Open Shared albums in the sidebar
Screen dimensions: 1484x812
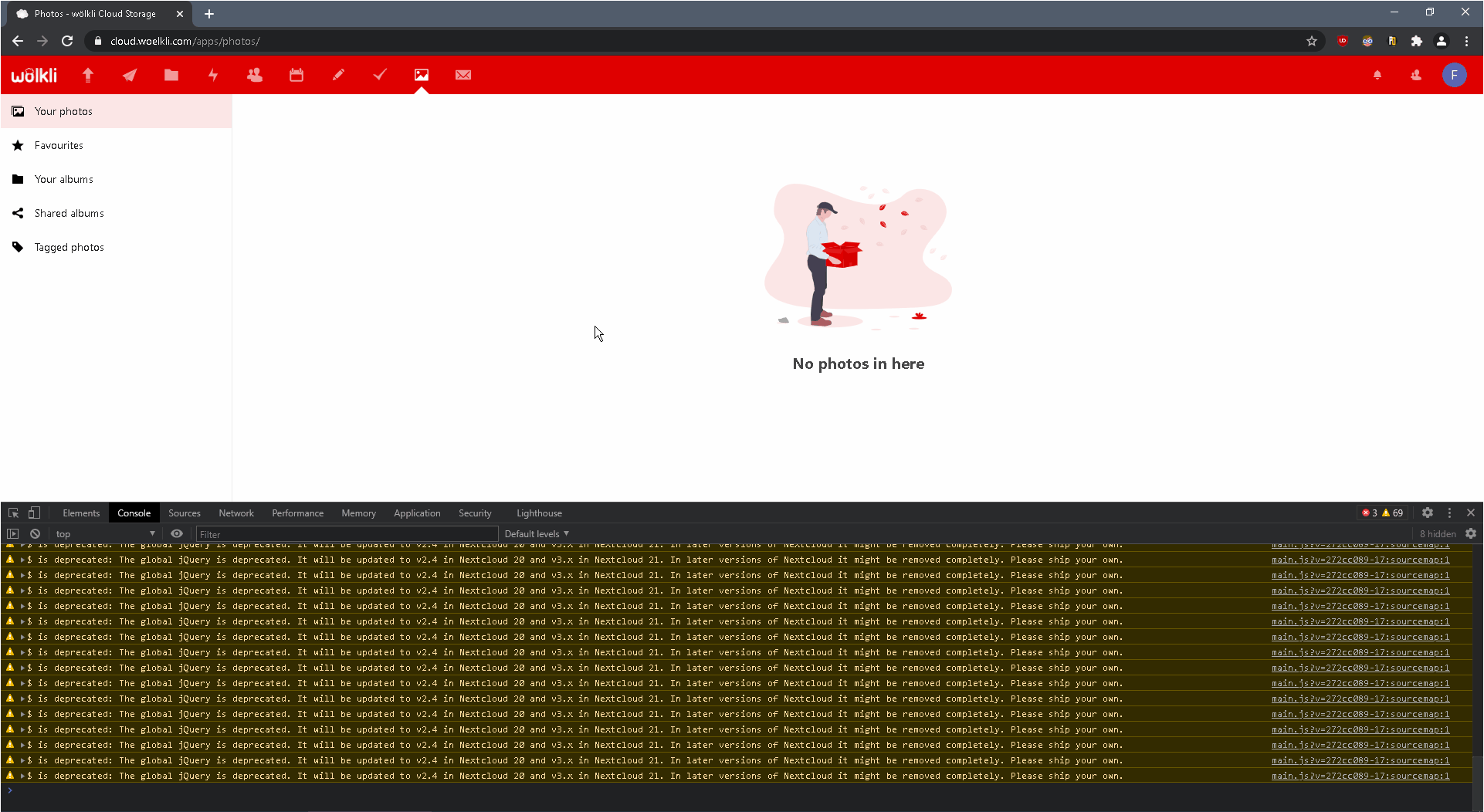(x=69, y=213)
